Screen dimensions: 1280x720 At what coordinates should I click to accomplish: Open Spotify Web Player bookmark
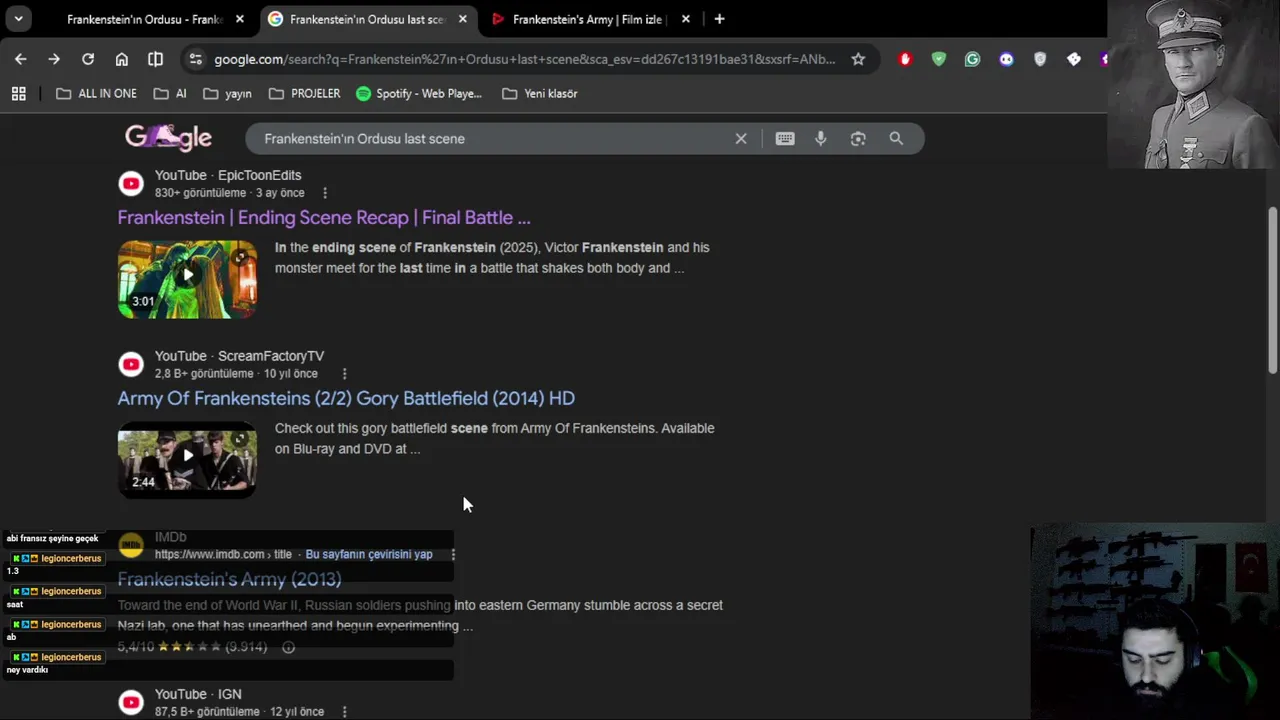click(x=419, y=93)
